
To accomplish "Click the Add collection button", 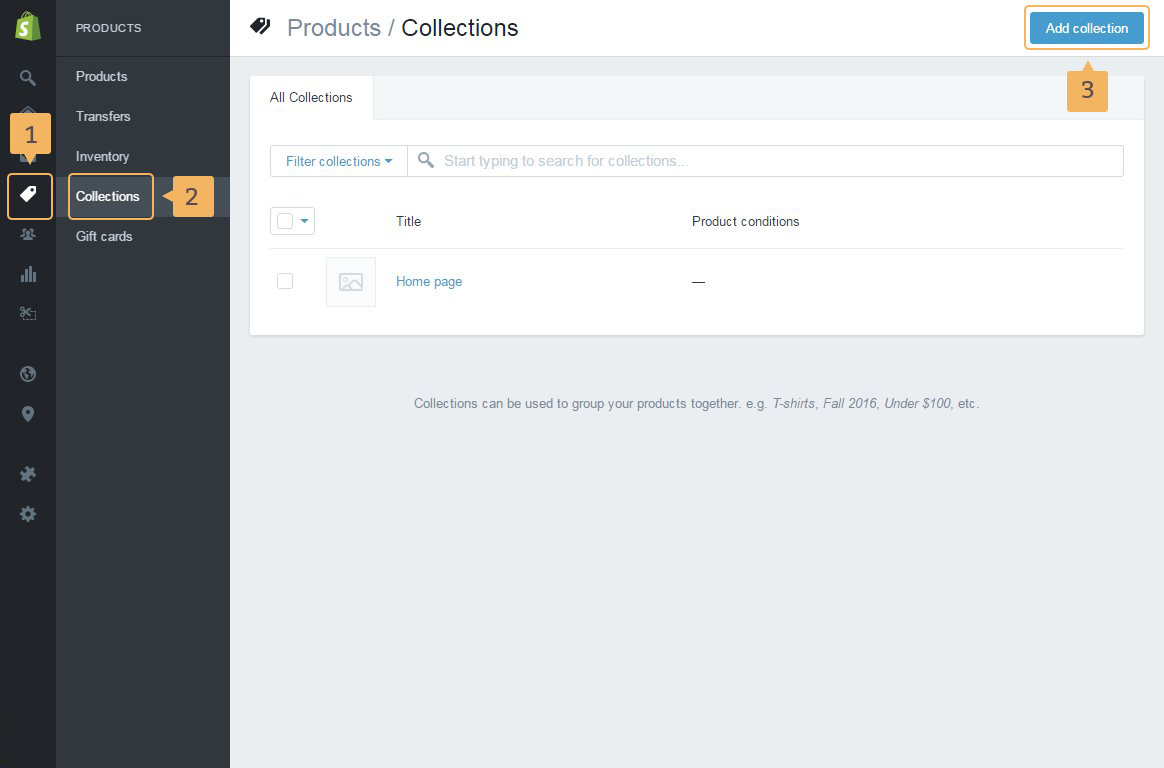I will (x=1086, y=28).
